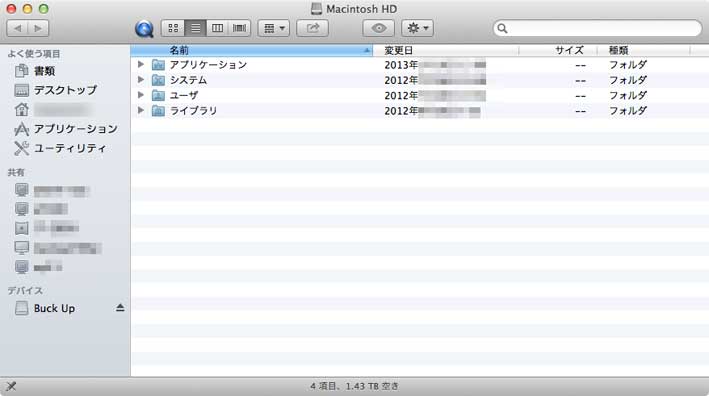
Task: Open the blue Q app icon in toolbar
Action: pos(144,28)
